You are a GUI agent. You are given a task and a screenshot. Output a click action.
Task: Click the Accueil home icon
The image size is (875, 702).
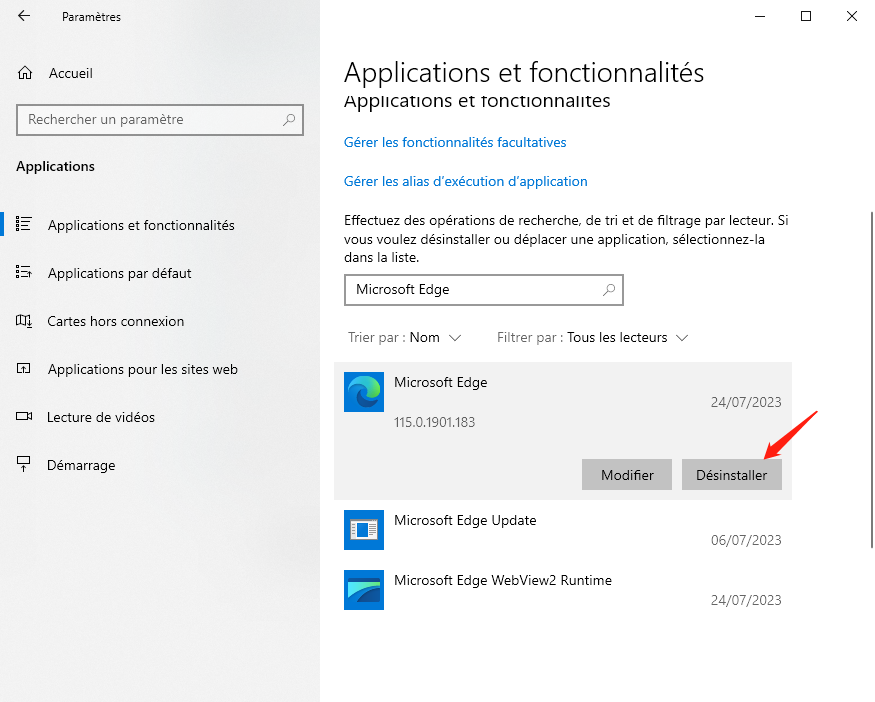(26, 73)
